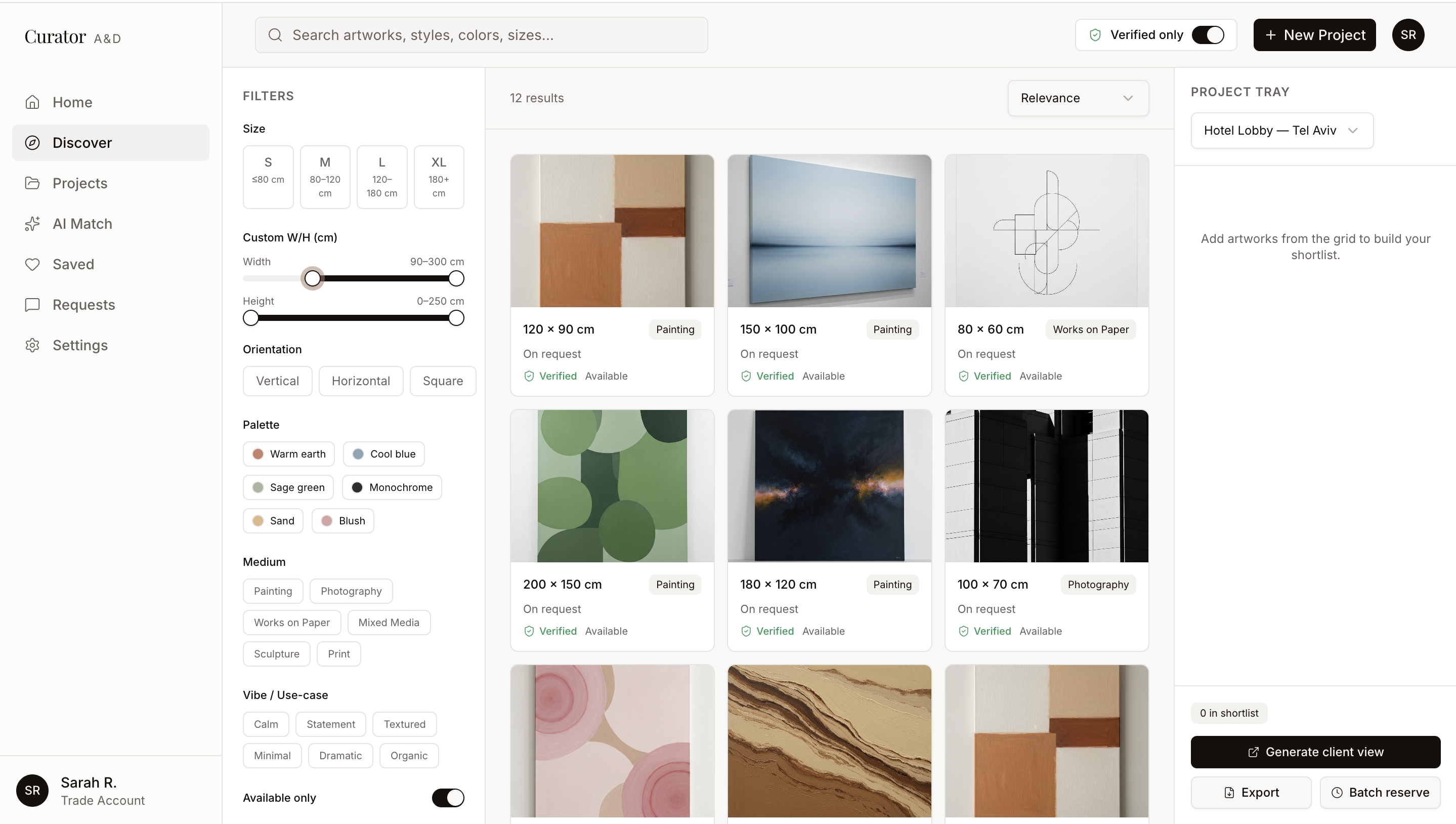
Task: Toggle the Available only switch
Action: [x=448, y=798]
